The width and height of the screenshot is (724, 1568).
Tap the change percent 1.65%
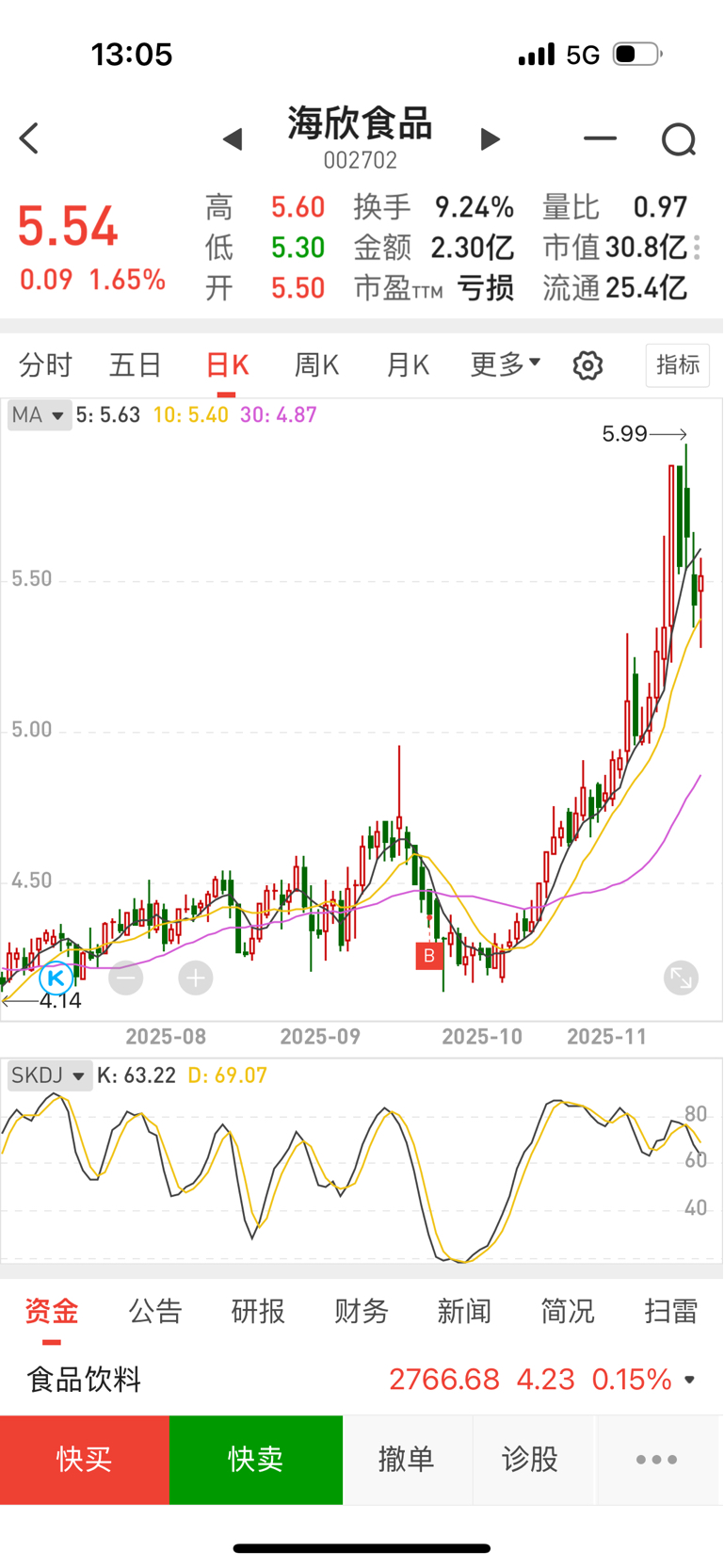tap(127, 280)
